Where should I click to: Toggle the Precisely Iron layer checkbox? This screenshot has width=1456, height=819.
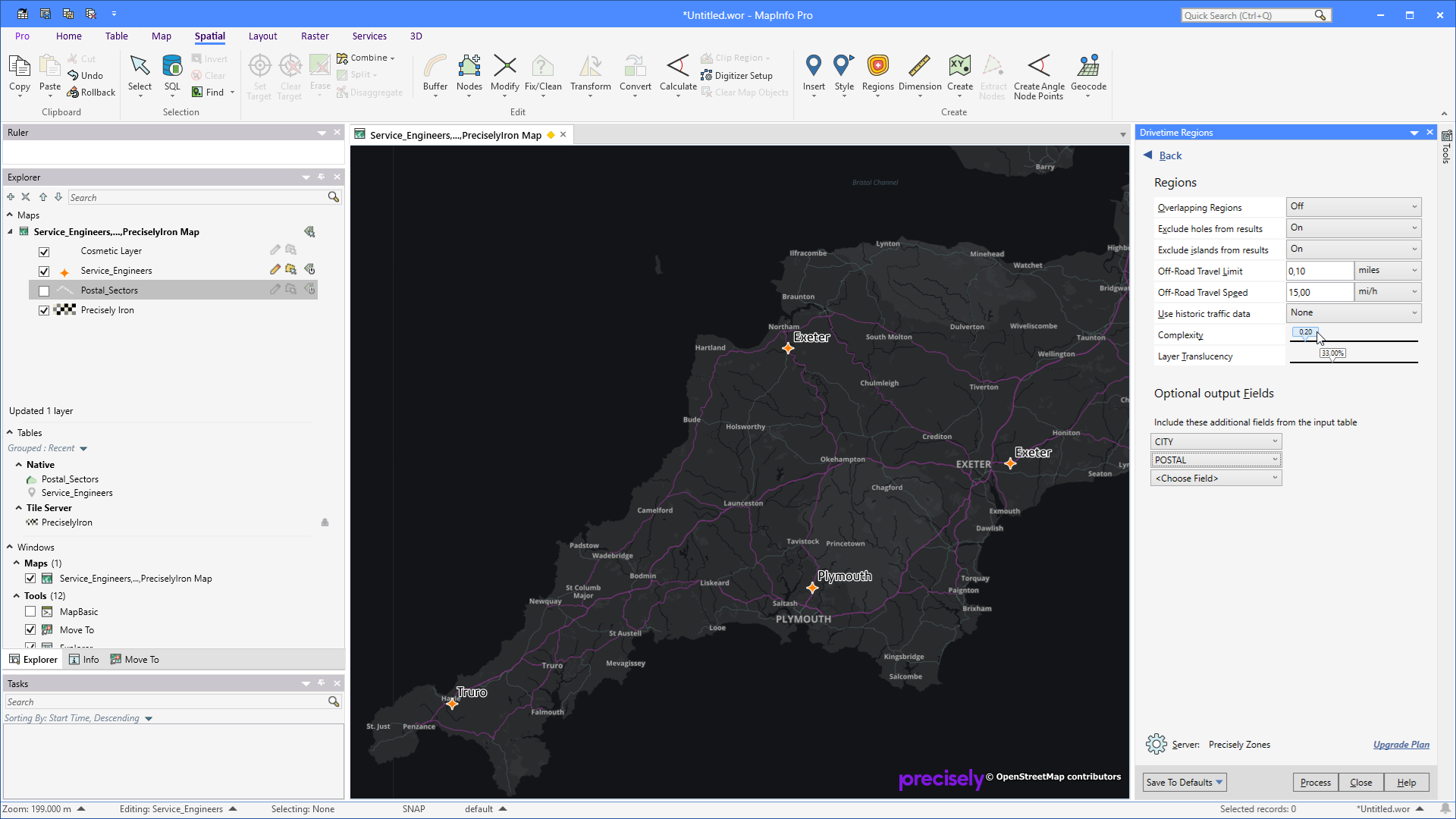coord(44,311)
